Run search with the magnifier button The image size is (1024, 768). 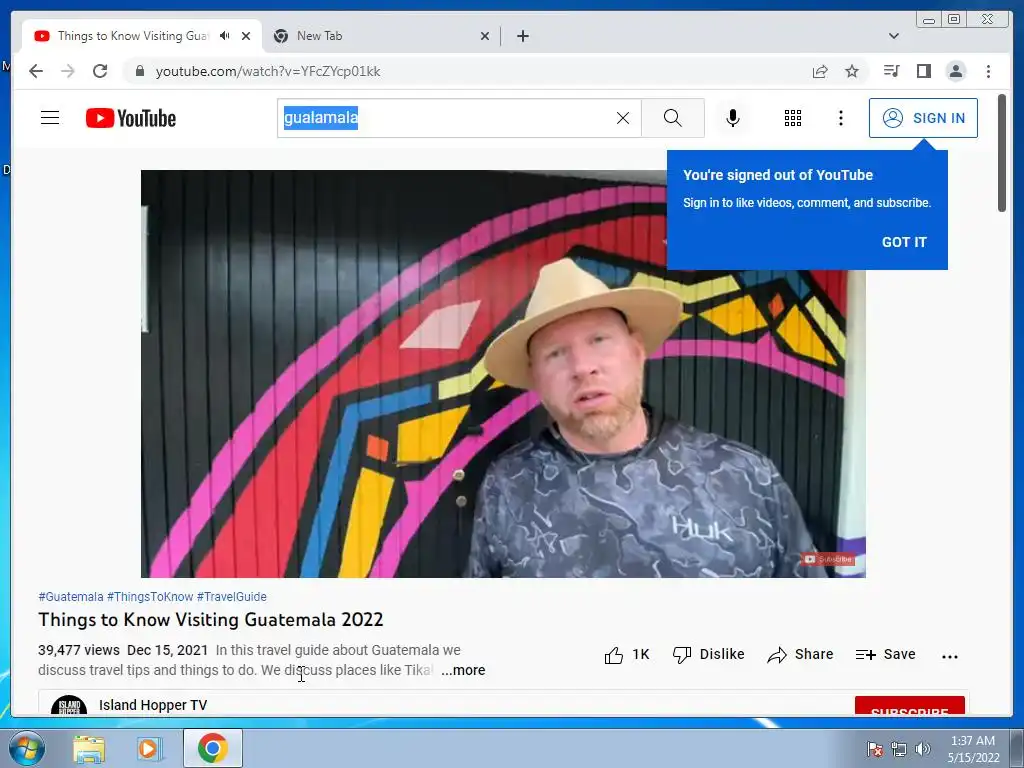(673, 118)
